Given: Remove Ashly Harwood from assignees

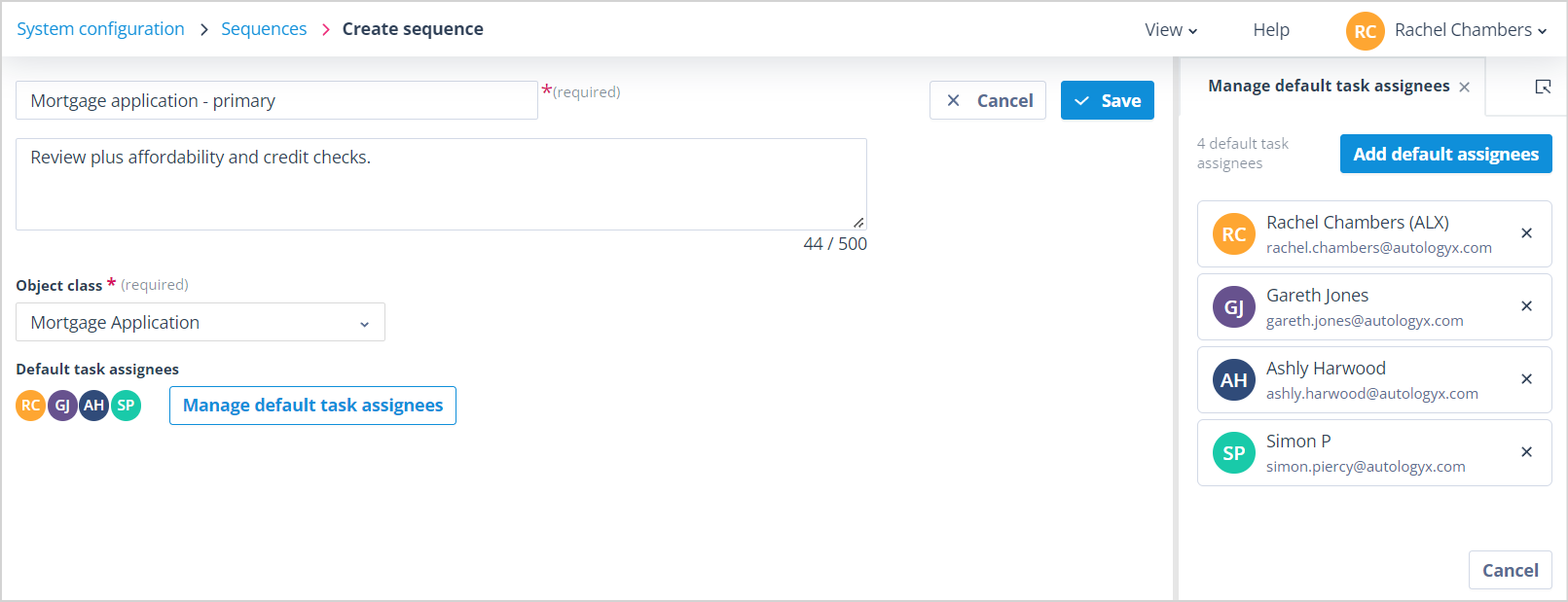Looking at the screenshot, I should click(x=1526, y=379).
